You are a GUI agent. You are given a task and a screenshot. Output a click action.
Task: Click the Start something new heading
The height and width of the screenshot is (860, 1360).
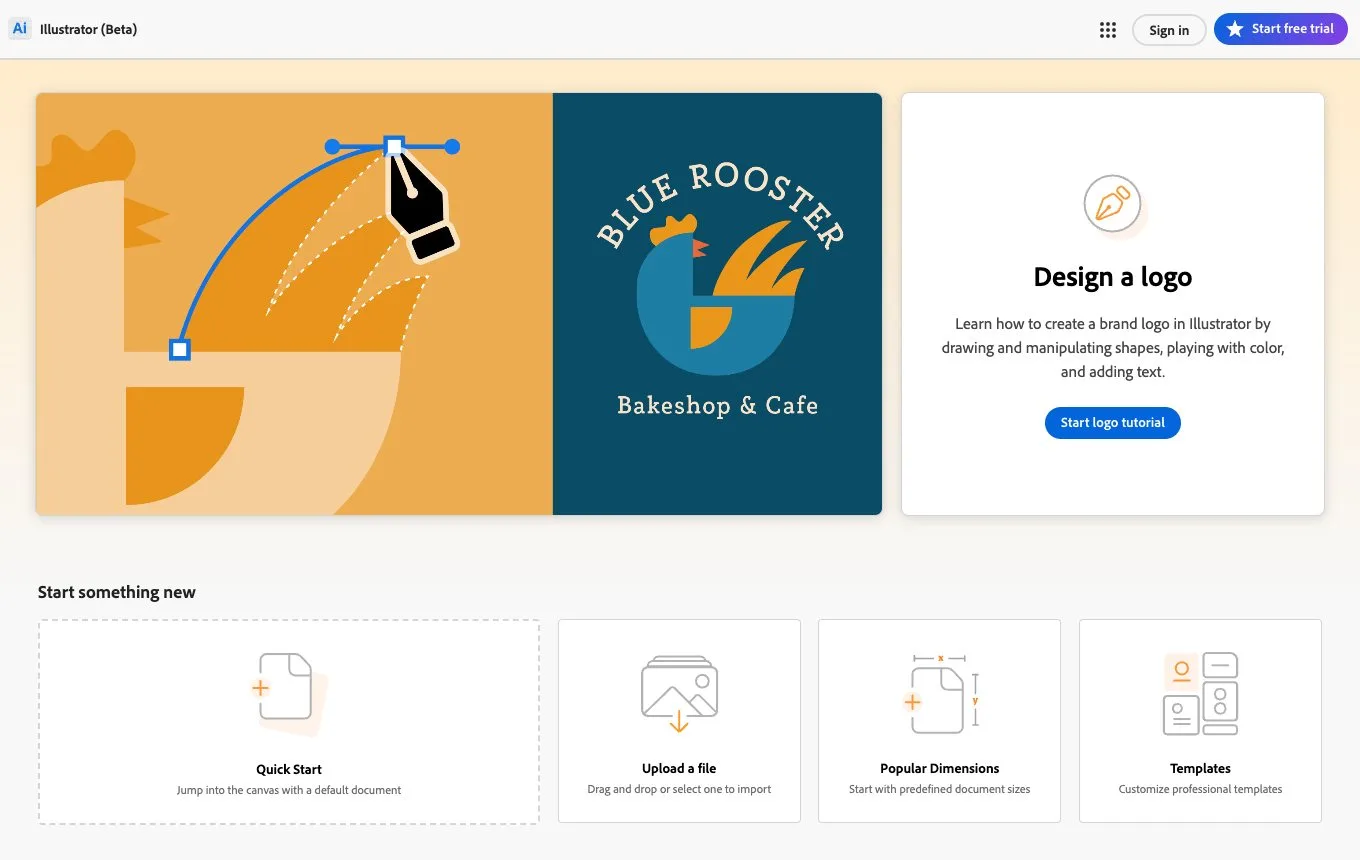pyautogui.click(x=117, y=592)
